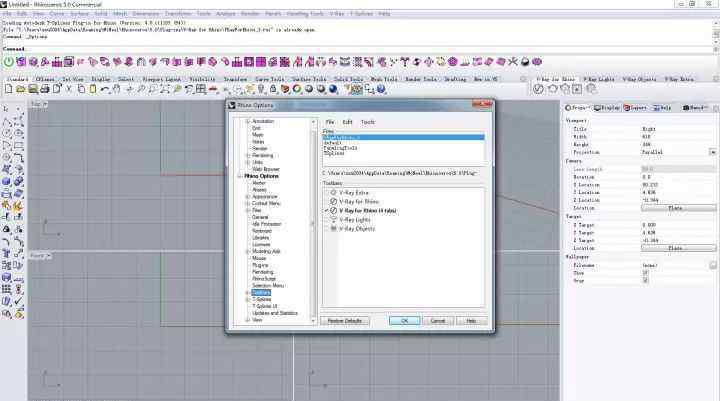Expand the Context Menu tree node
Image resolution: width=720 pixels, height=401 pixels.
pos(248,203)
